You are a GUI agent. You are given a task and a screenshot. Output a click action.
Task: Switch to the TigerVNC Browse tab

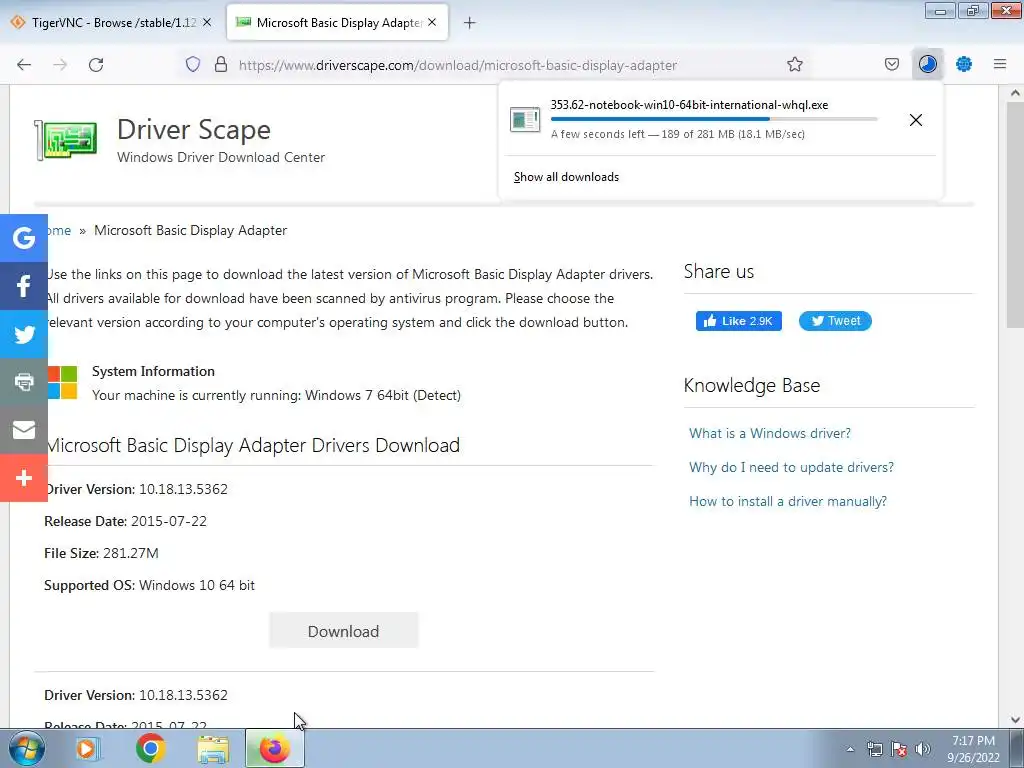pos(112,22)
